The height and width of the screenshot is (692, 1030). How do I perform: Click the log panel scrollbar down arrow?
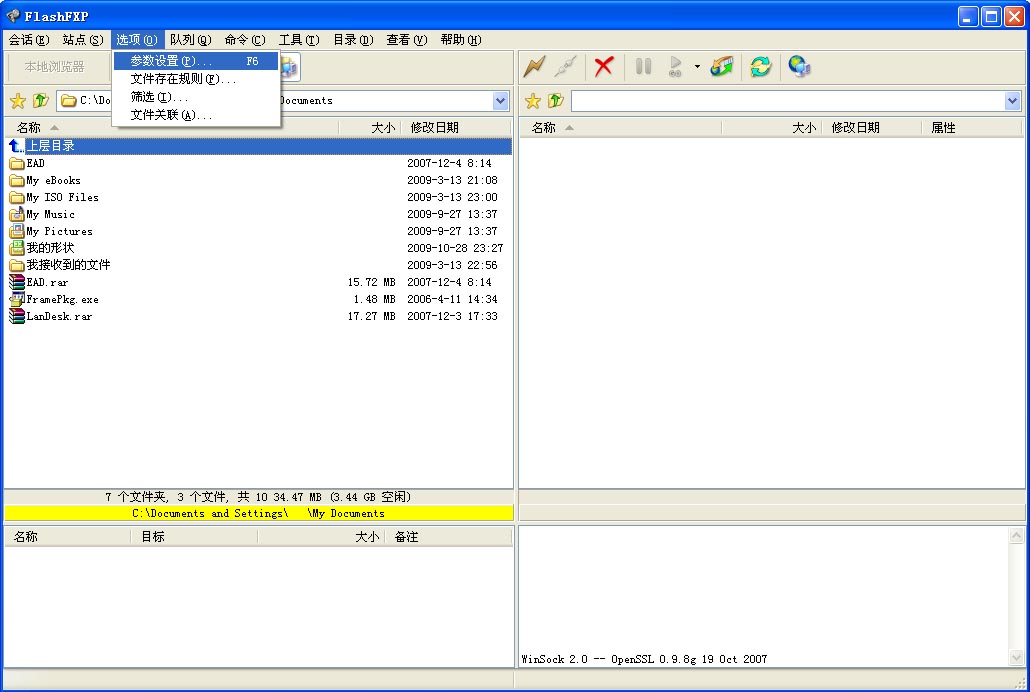1016,657
